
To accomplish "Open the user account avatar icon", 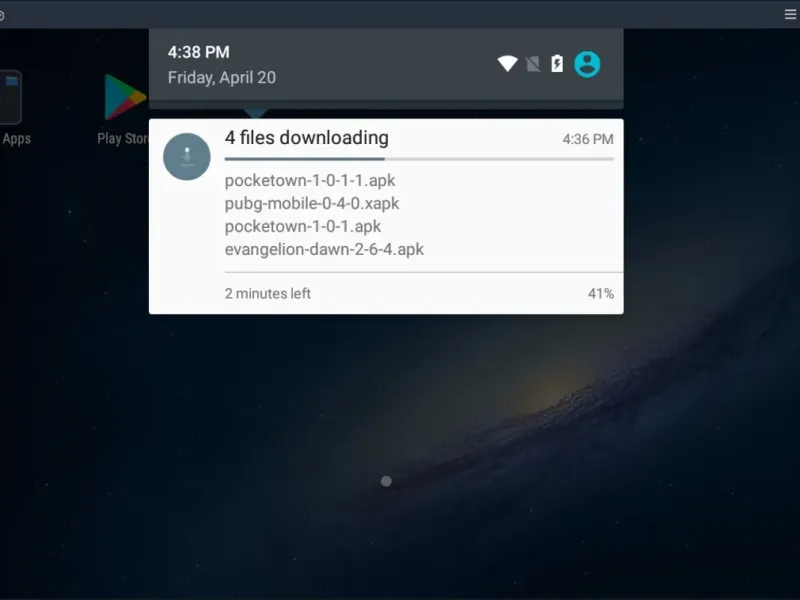I will click(587, 64).
